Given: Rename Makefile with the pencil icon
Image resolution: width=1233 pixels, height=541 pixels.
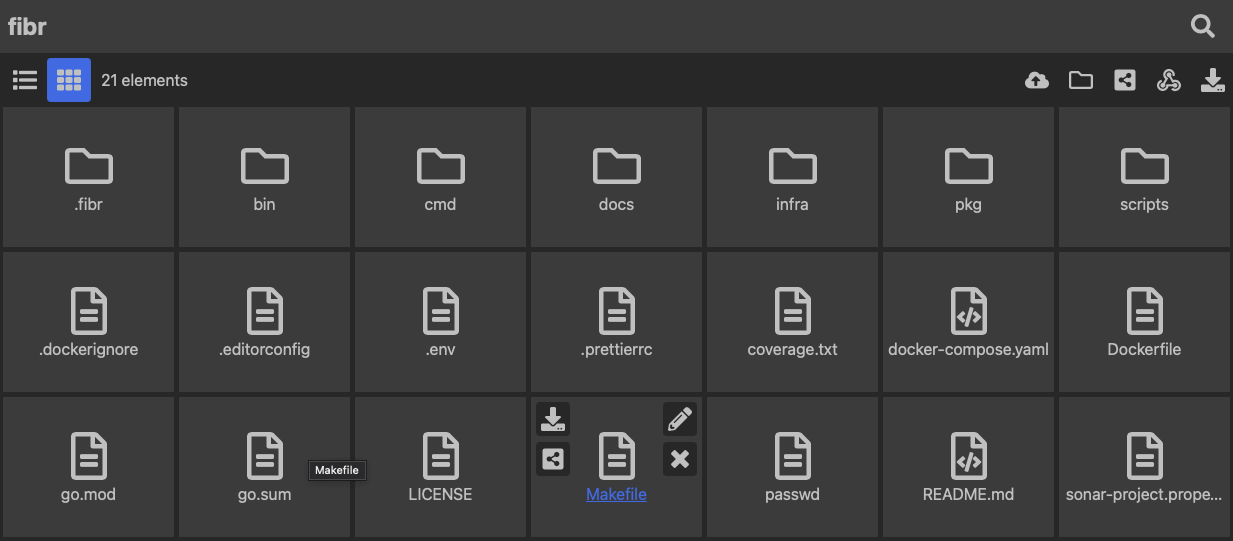Looking at the screenshot, I should 679,419.
